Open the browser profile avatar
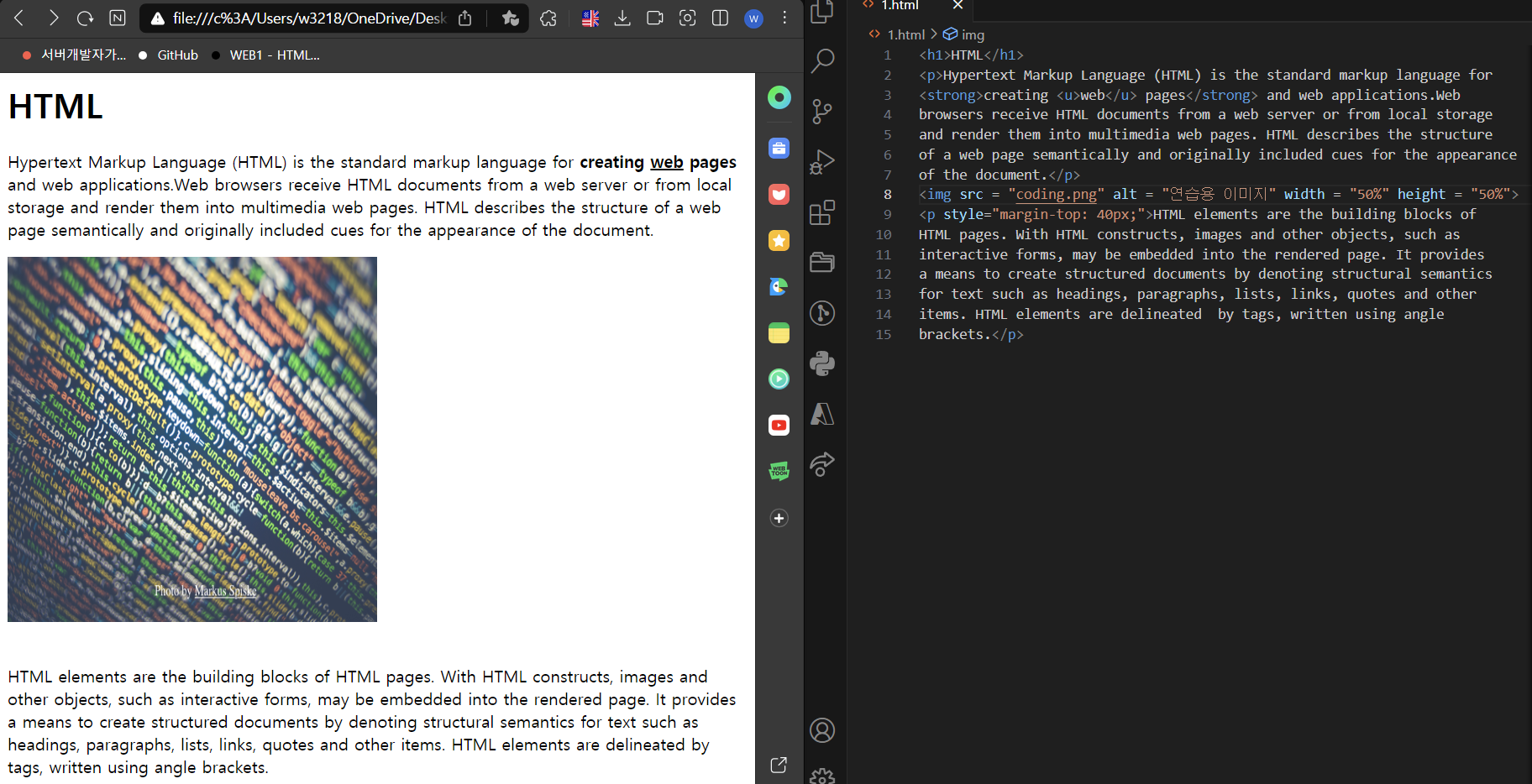1532x784 pixels. [753, 18]
